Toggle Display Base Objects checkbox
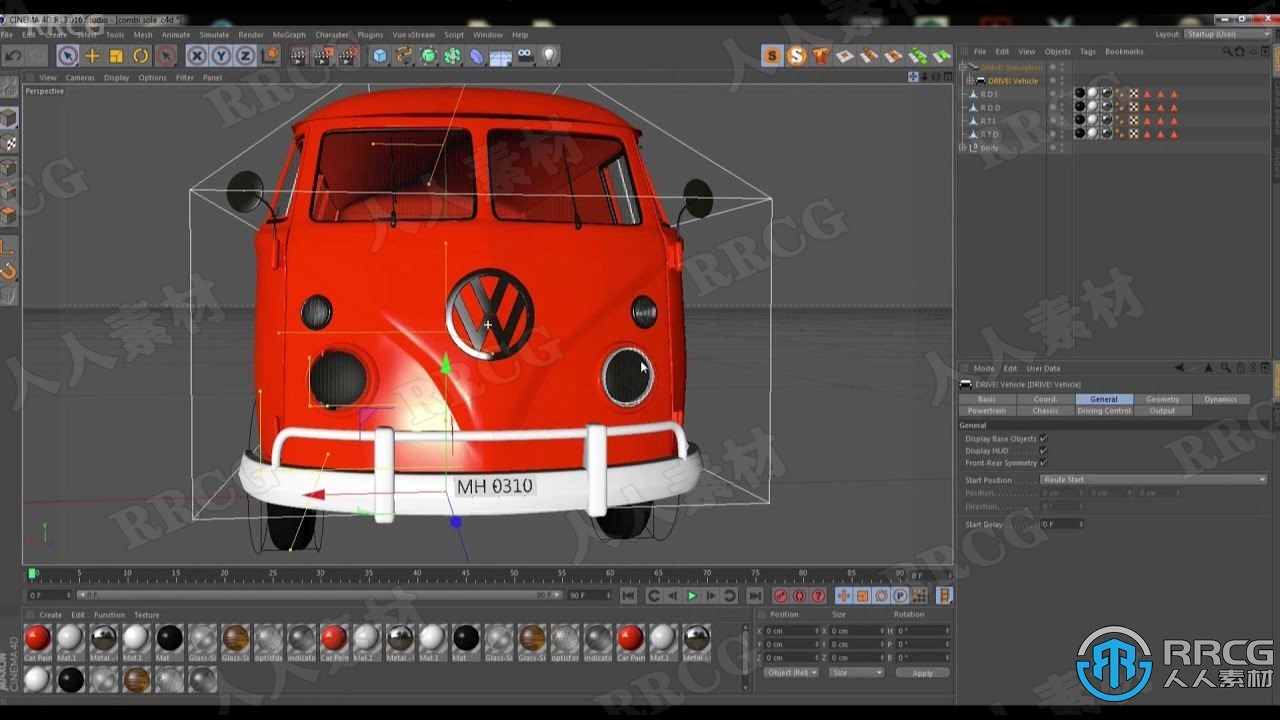Viewport: 1280px width, 720px height. tap(1043, 438)
